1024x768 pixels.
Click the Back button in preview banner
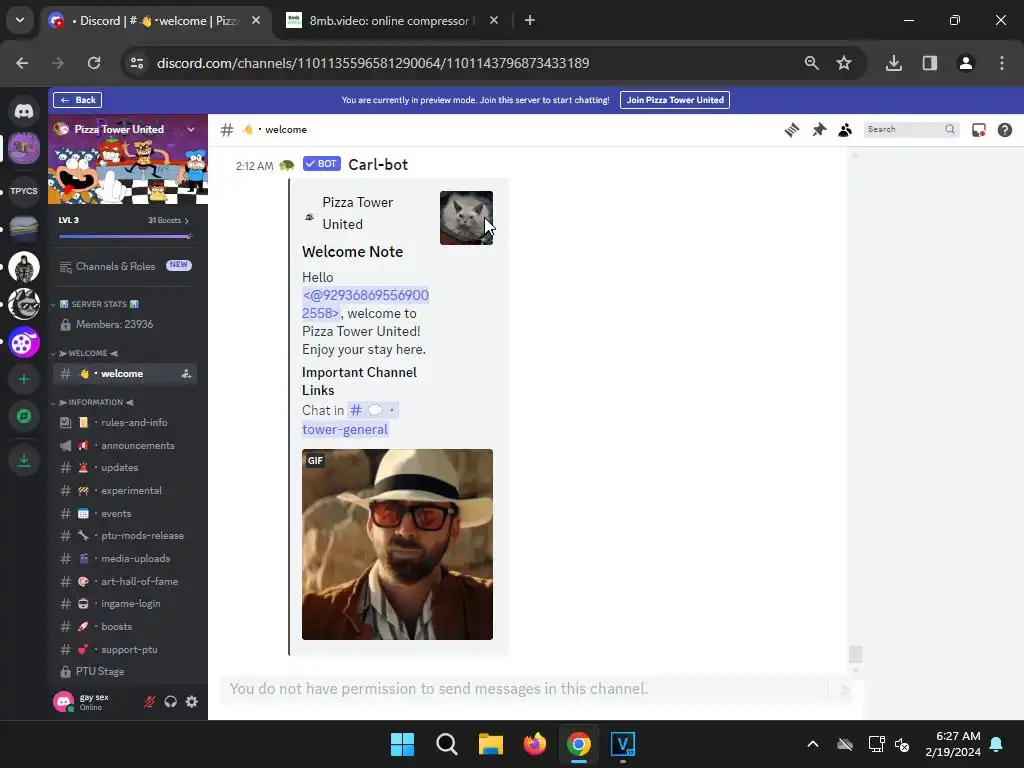click(x=77, y=100)
